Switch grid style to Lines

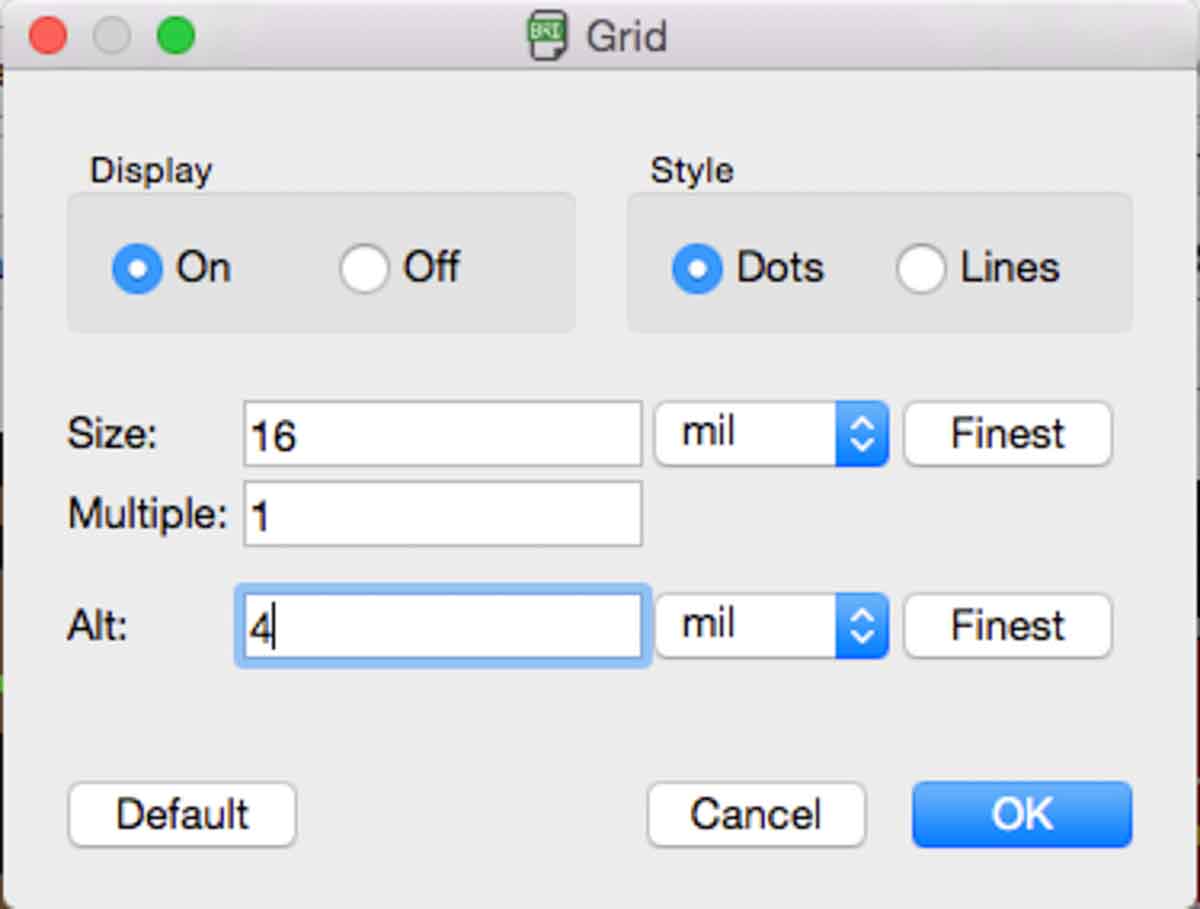921,269
